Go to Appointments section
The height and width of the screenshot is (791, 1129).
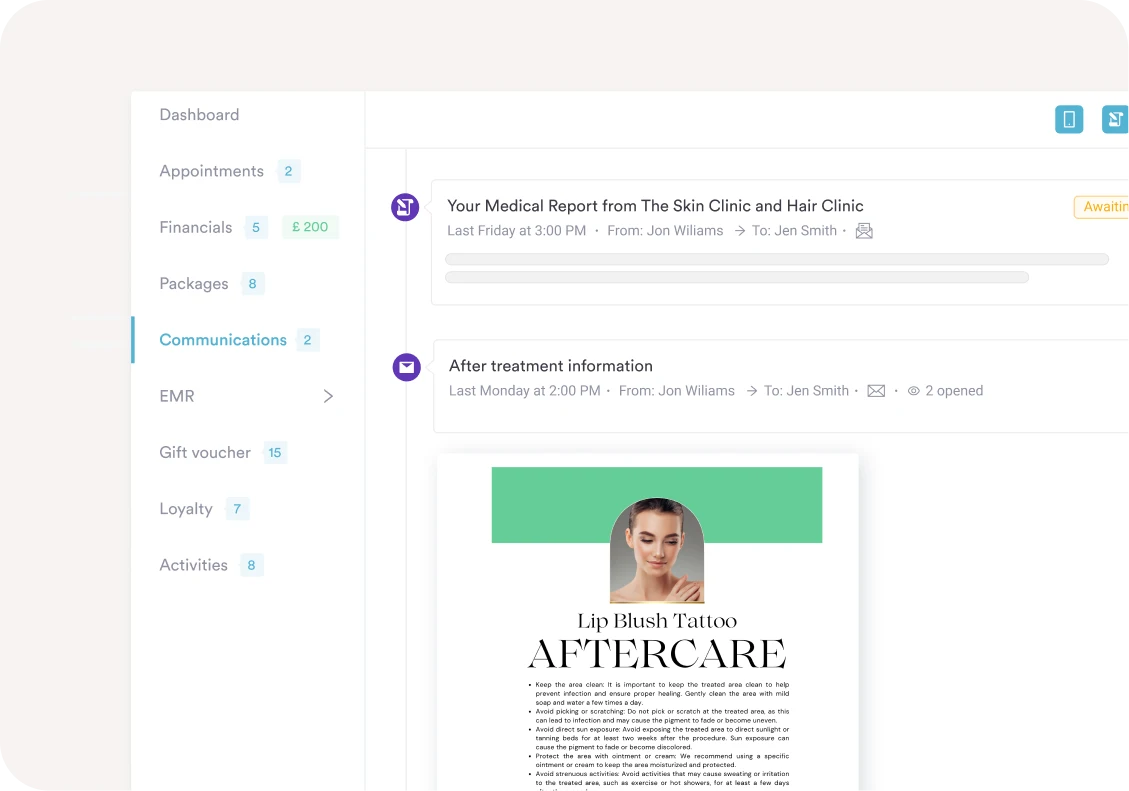pyautogui.click(x=211, y=171)
